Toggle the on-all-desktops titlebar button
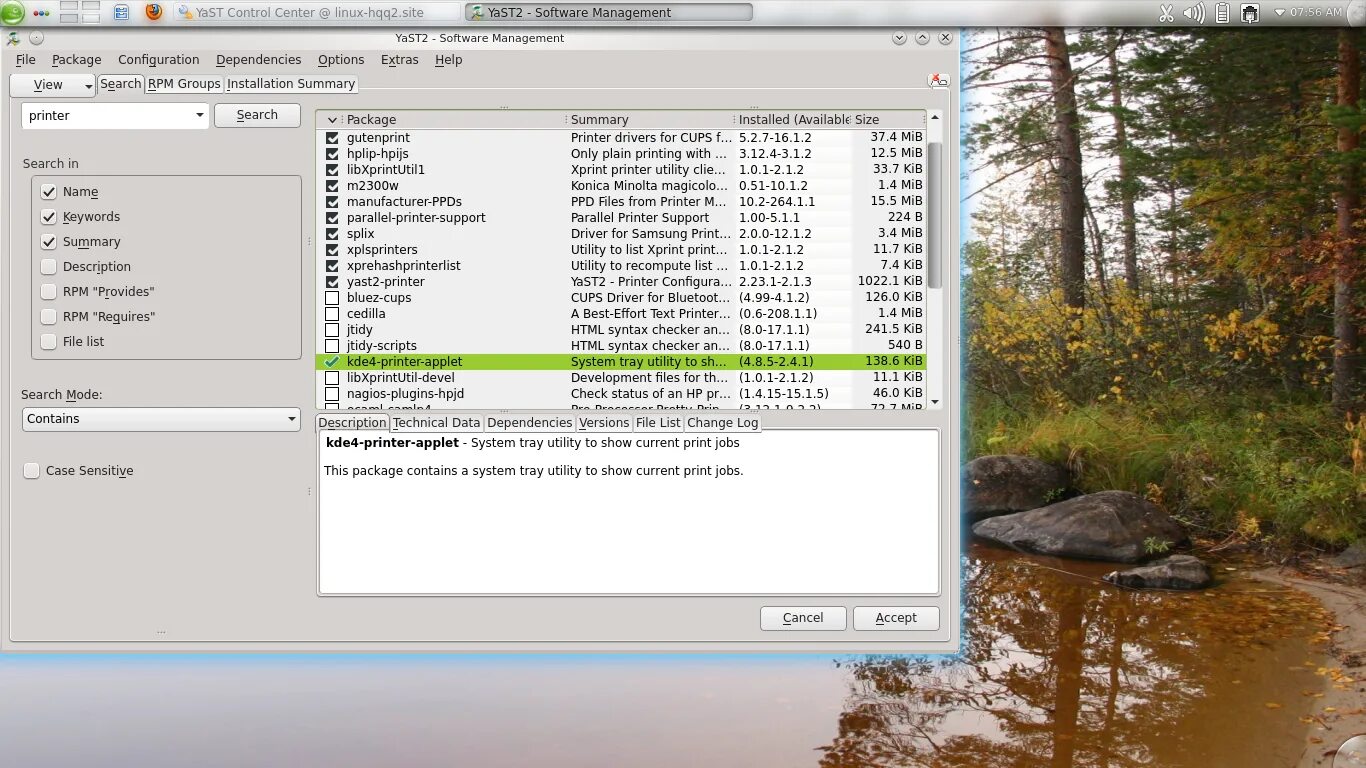 click(x=36, y=38)
